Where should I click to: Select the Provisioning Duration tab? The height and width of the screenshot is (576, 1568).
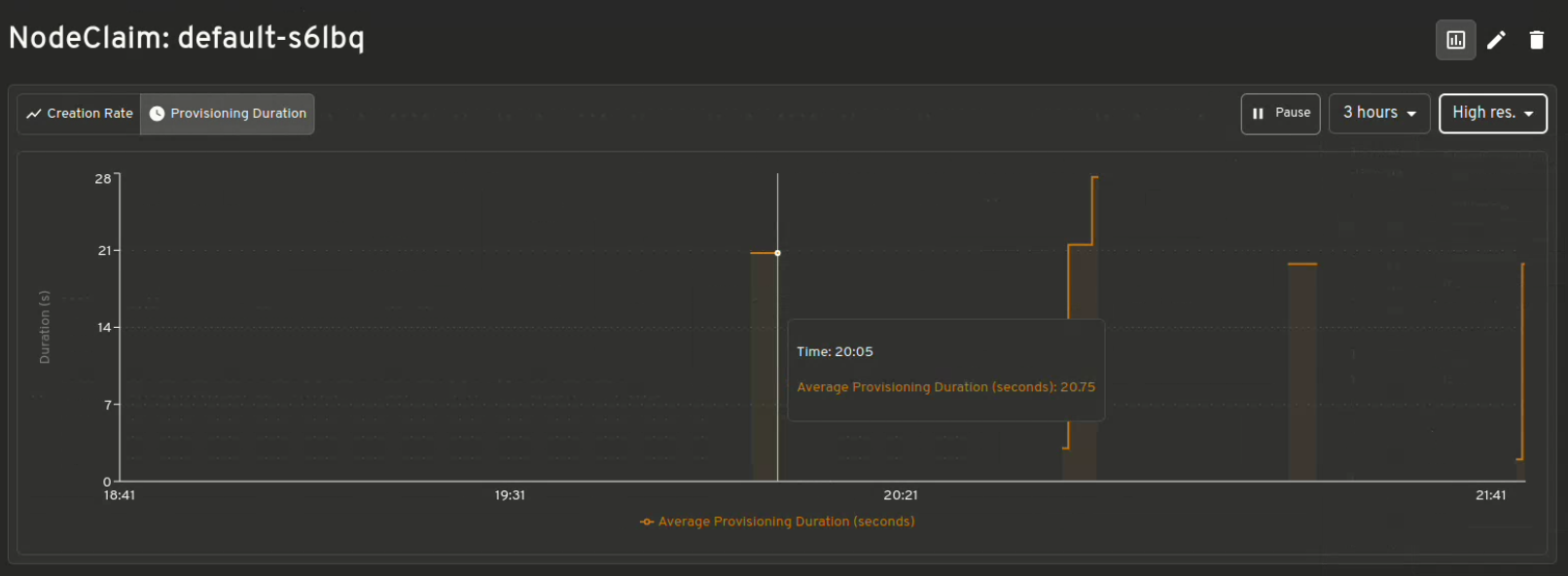click(228, 114)
